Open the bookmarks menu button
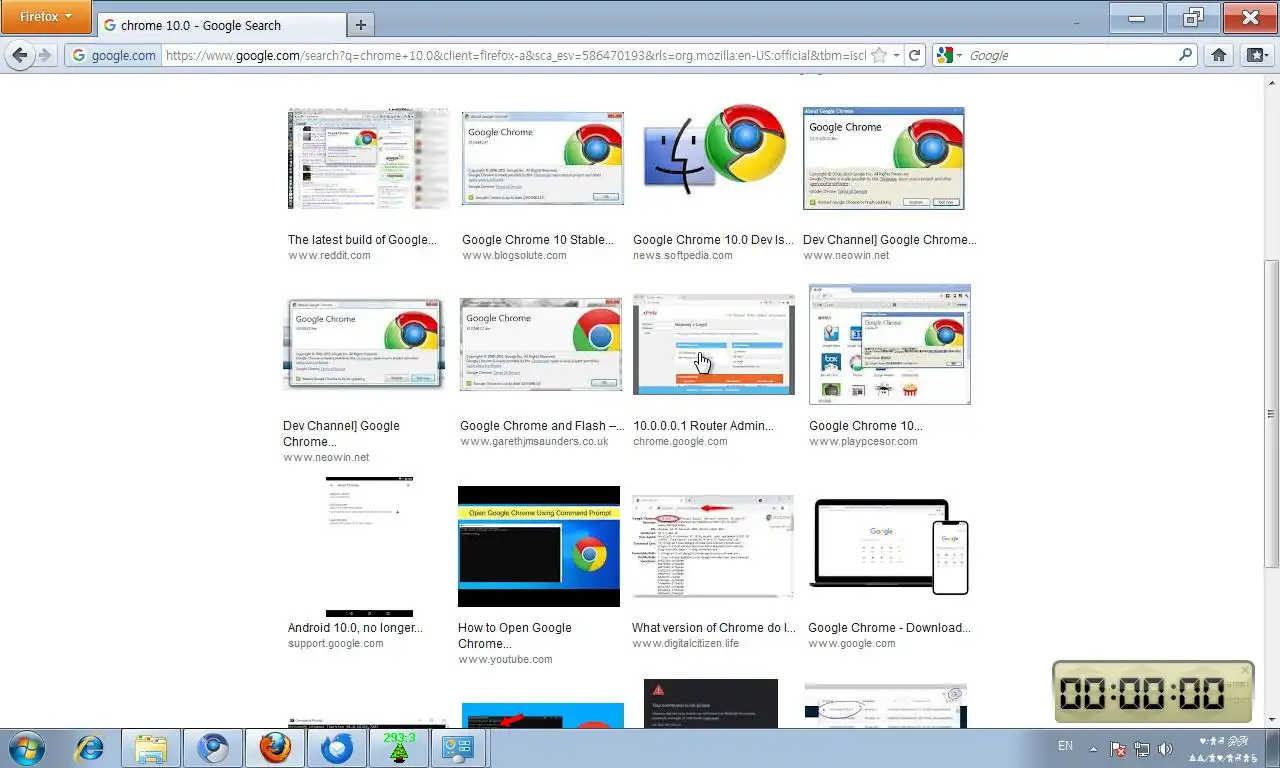Image resolution: width=1280 pixels, height=768 pixels. 1256,55
